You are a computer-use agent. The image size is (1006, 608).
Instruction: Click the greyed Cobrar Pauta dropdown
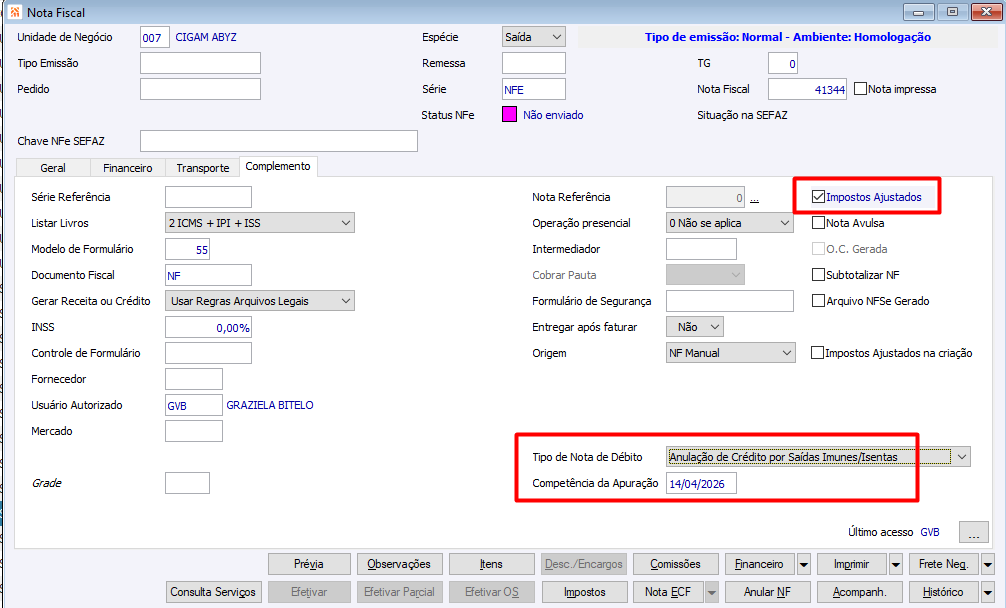(x=705, y=275)
